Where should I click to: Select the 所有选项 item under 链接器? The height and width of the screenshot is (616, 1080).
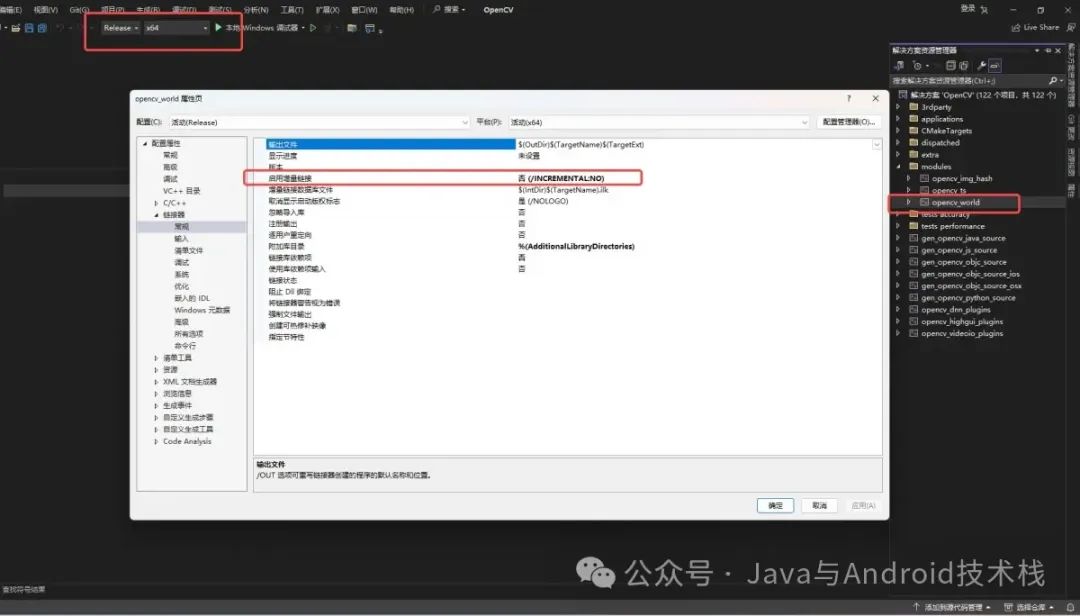[189, 334]
